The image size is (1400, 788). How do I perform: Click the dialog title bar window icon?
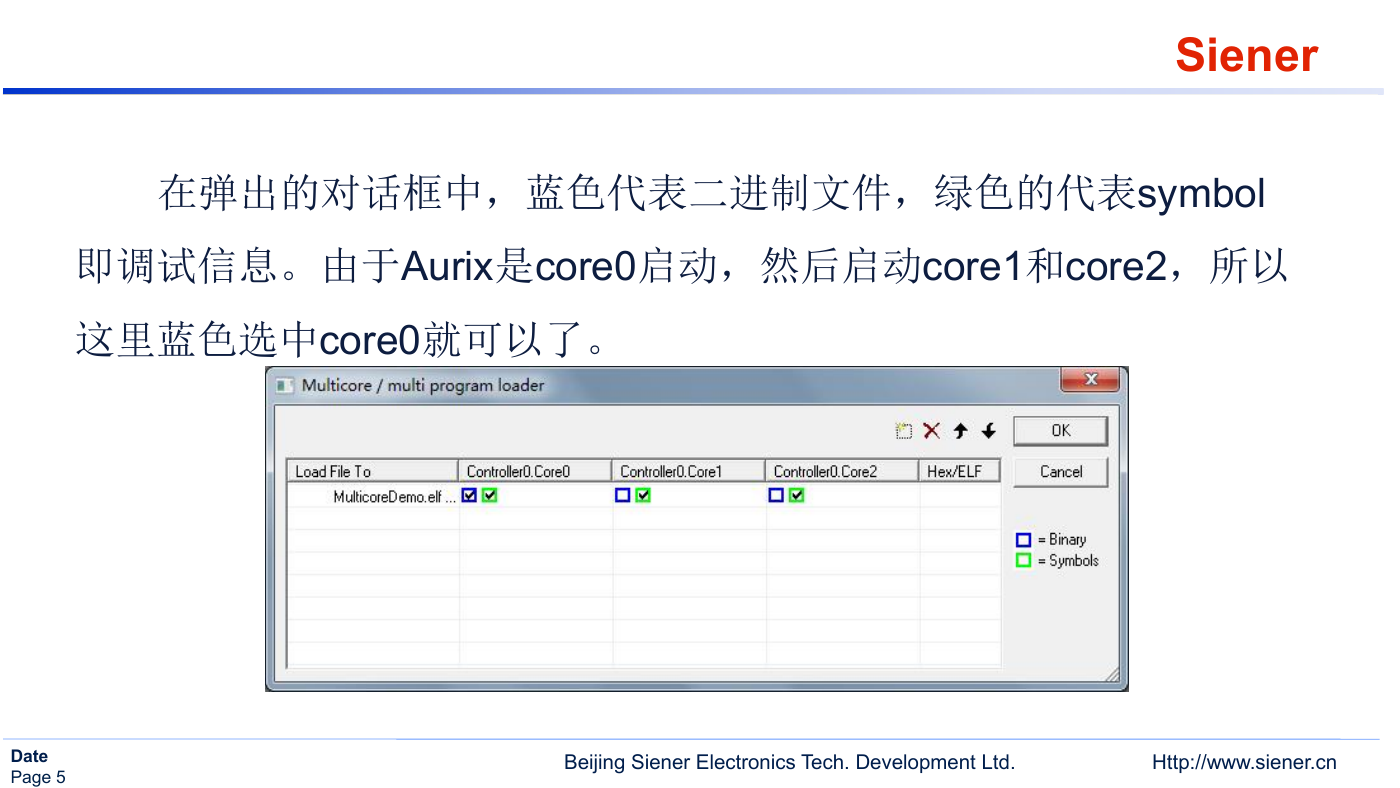[x=285, y=385]
